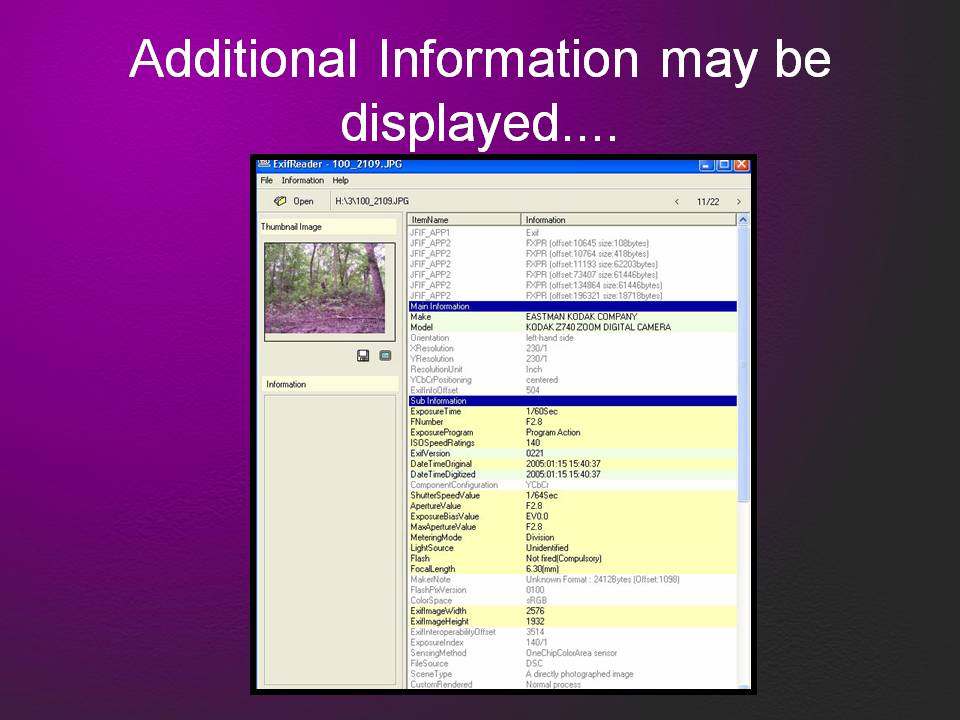Open the Help menu

[340, 180]
